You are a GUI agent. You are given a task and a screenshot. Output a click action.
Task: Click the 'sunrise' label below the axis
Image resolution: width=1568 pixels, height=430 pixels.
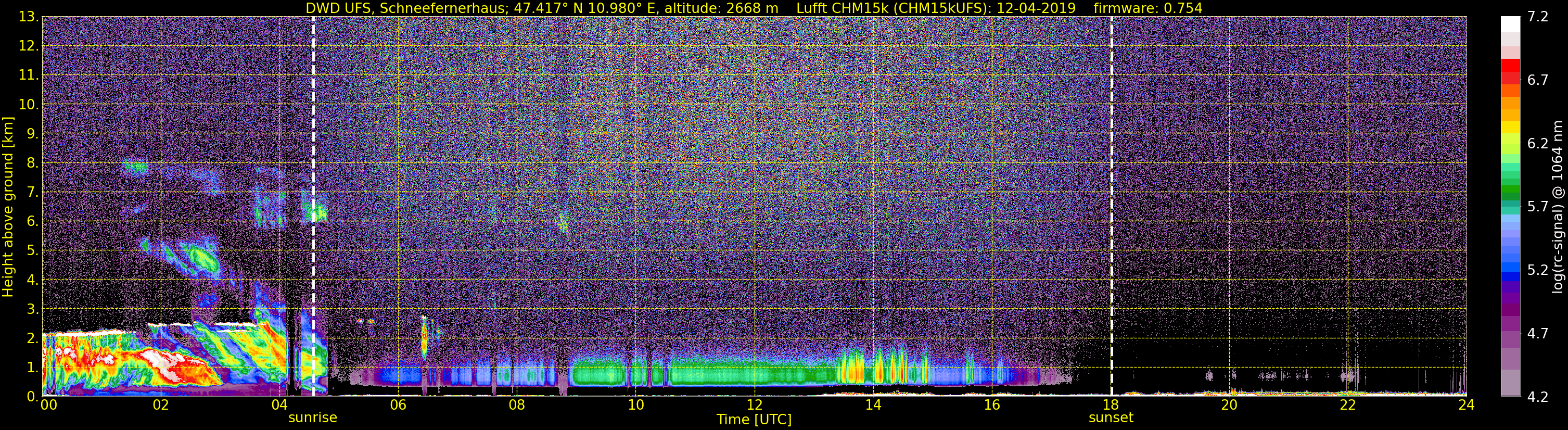coord(312,418)
